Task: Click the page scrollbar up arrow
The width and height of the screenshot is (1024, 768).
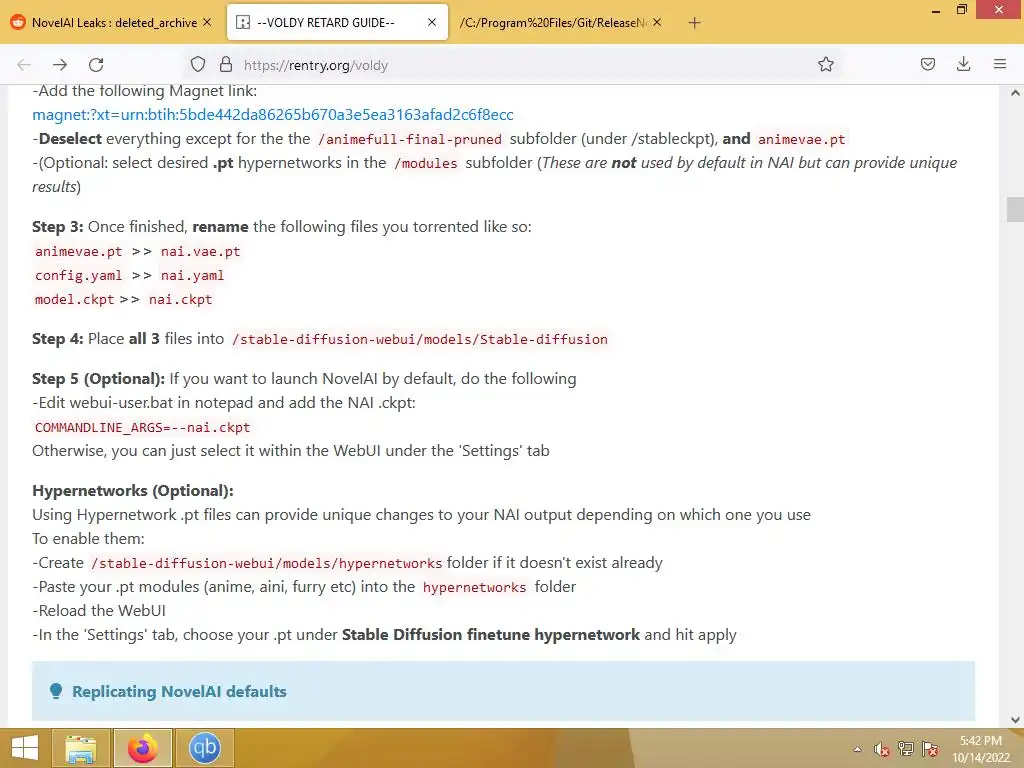Action: click(x=1015, y=93)
